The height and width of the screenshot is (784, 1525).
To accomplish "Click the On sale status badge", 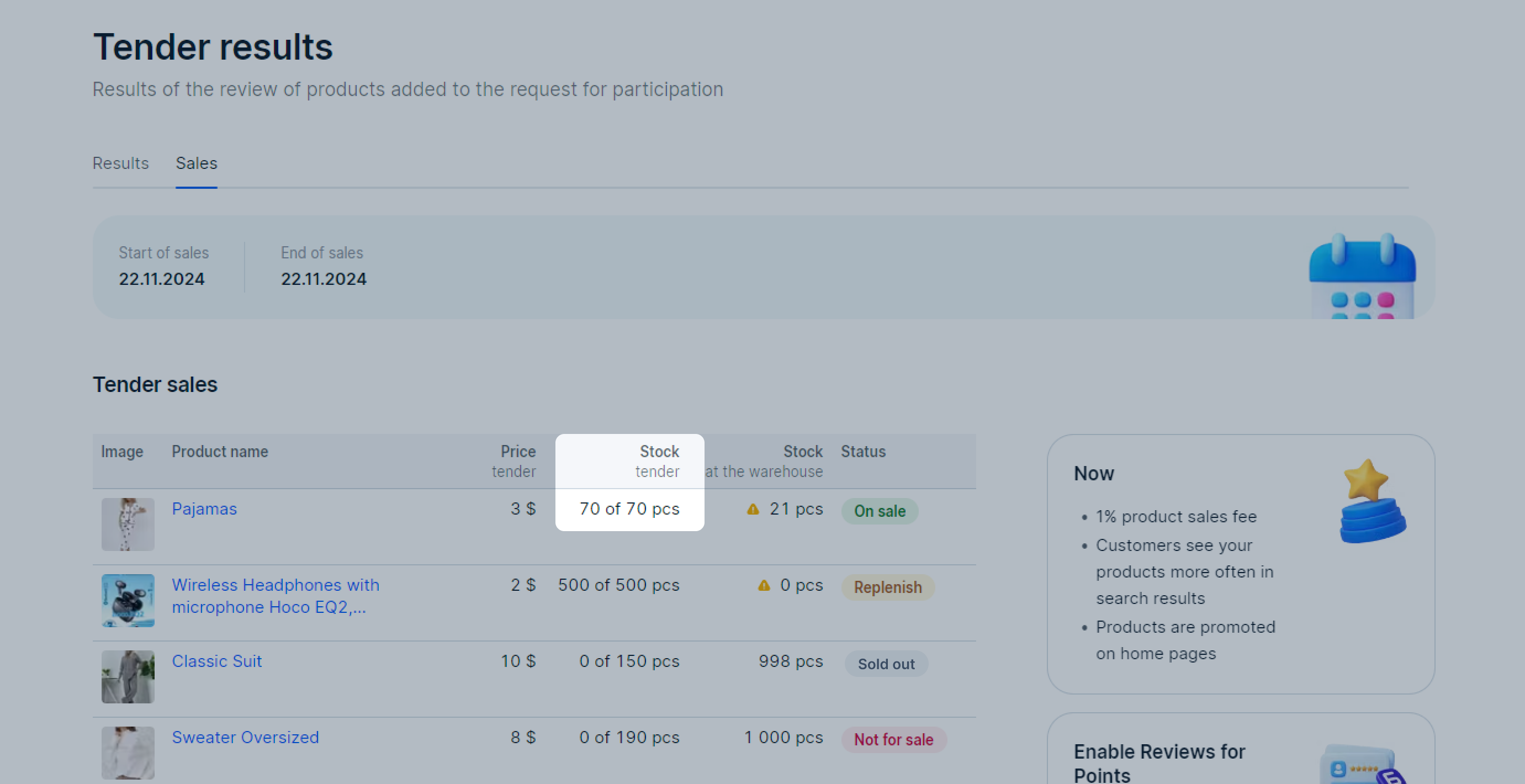I will (x=880, y=511).
